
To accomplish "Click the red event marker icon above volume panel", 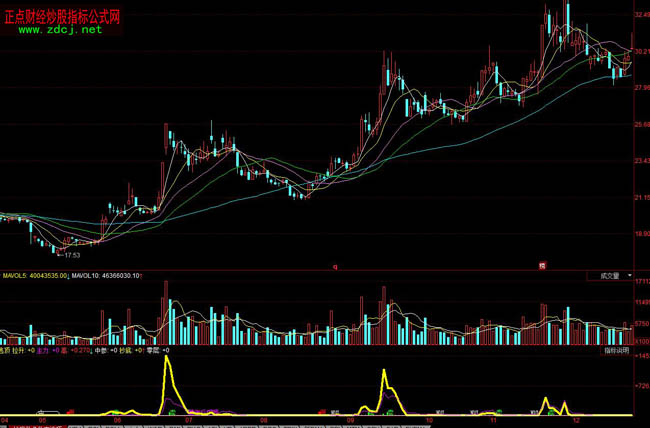I will tap(542, 265).
